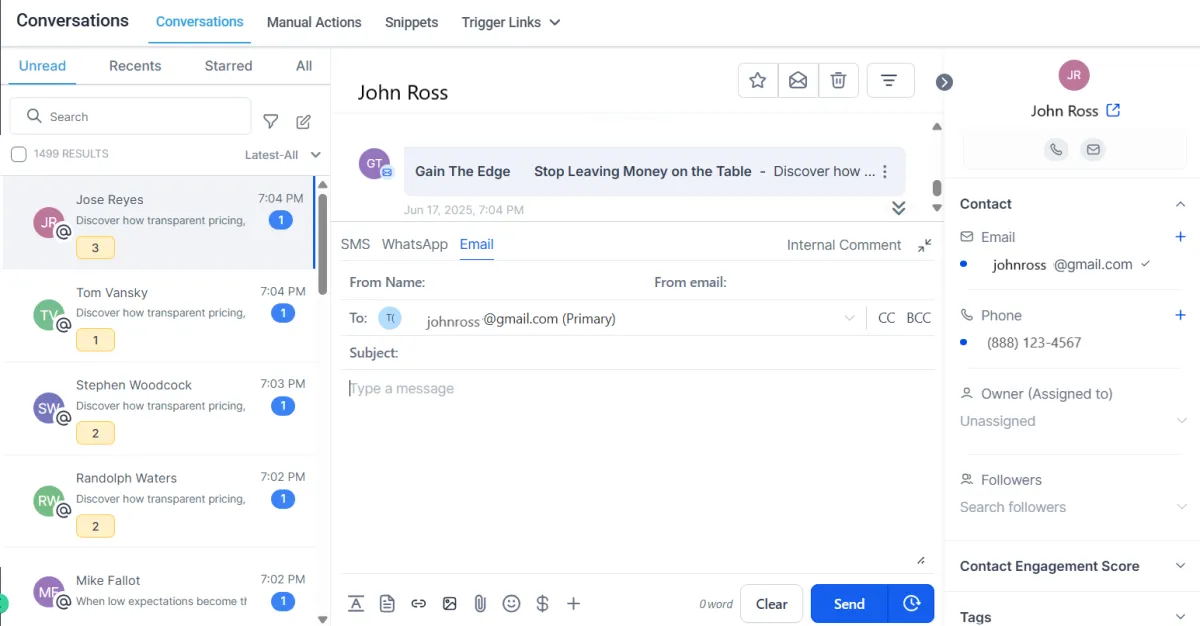Delete conversation with trash icon
Image resolution: width=1200 pixels, height=626 pixels.
coord(839,81)
